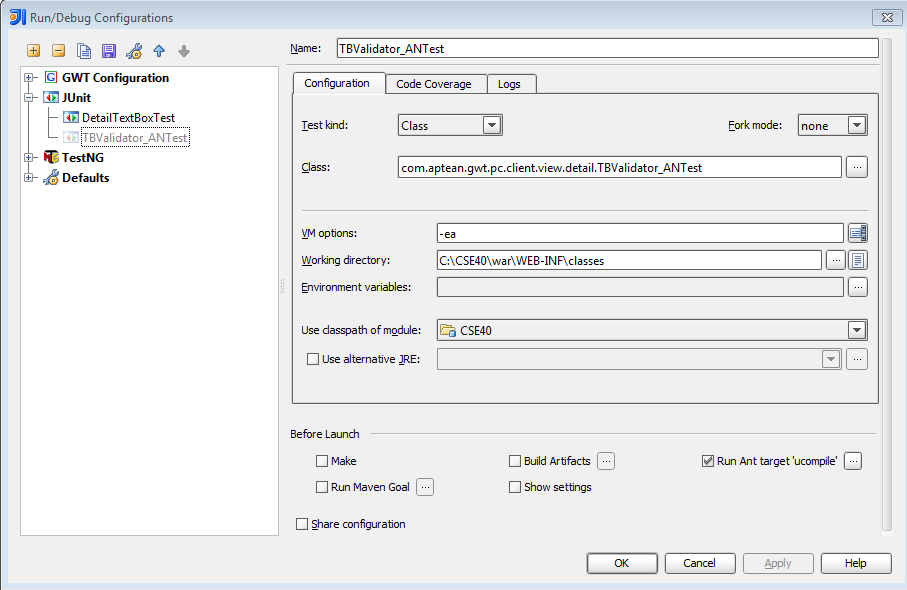
Task: Click the Apply button
Action: pos(778,563)
